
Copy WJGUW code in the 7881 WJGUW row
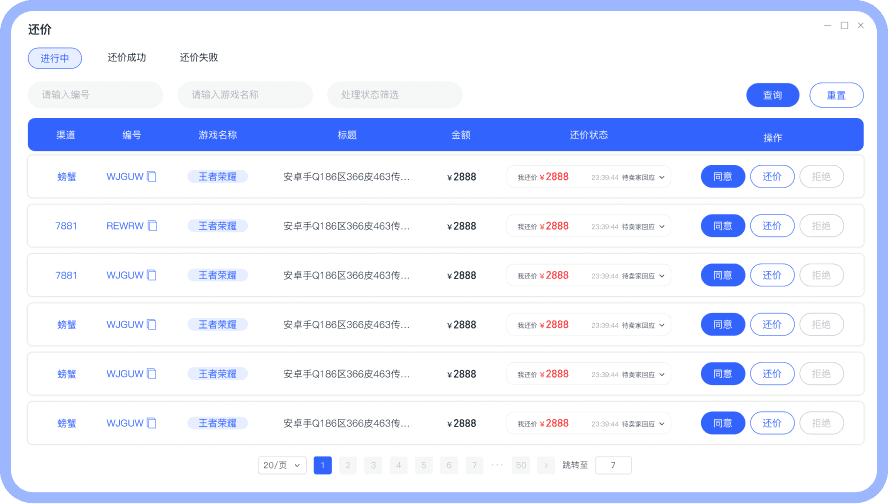click(152, 275)
